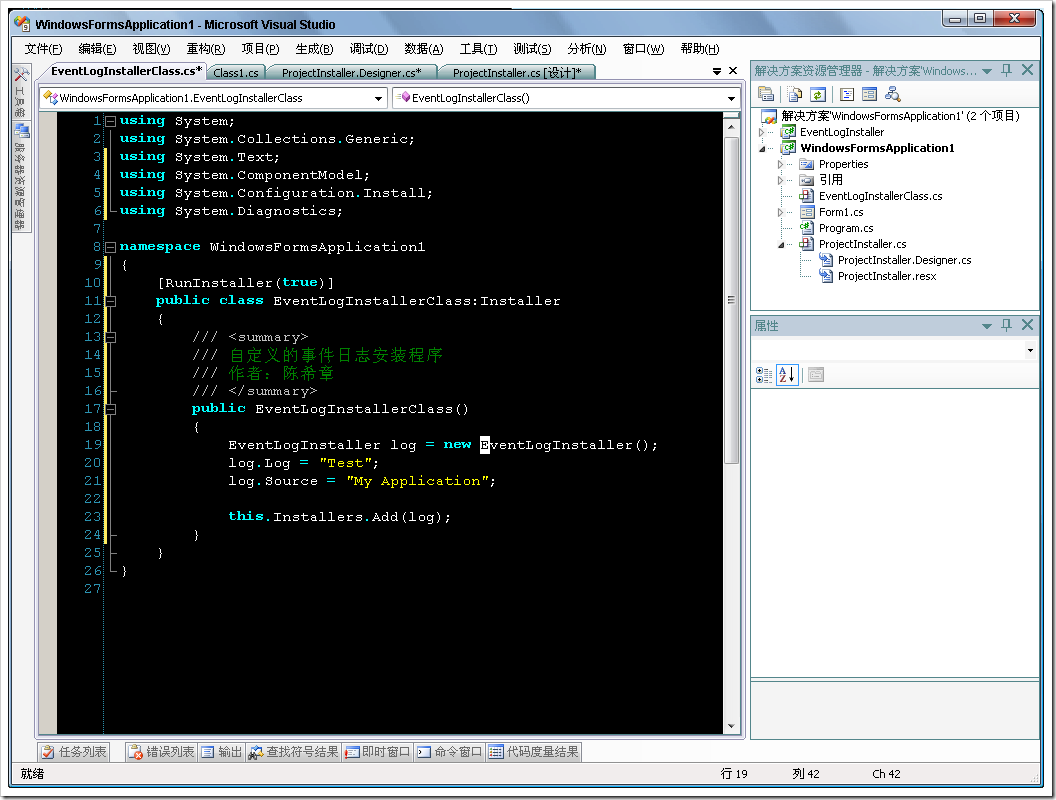Click the Program.cs C# file icon
This screenshot has width=1056, height=800.
[807, 228]
